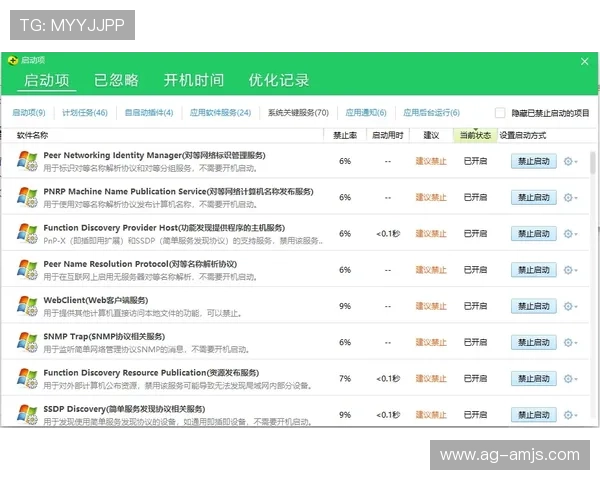Click 7% value in Function Discovery Resource Publication row

345,379
